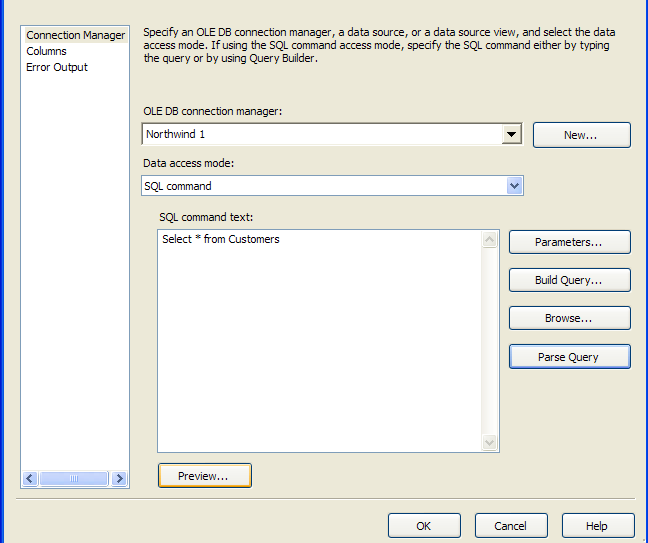Open Help for this dialog
Viewport: 648px width, 543px height.
598,526
